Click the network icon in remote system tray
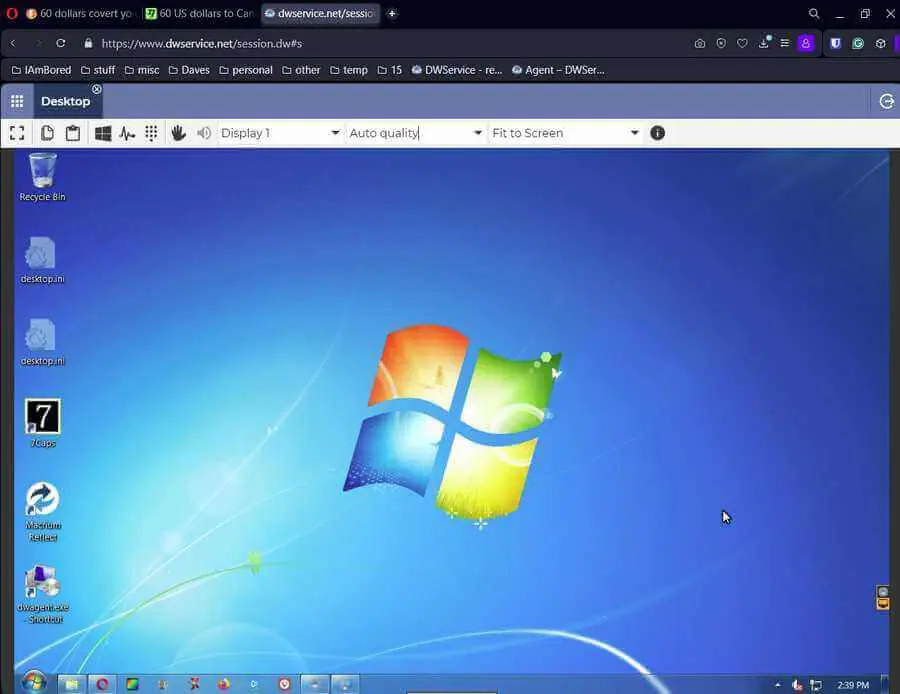The image size is (900, 694). click(816, 685)
